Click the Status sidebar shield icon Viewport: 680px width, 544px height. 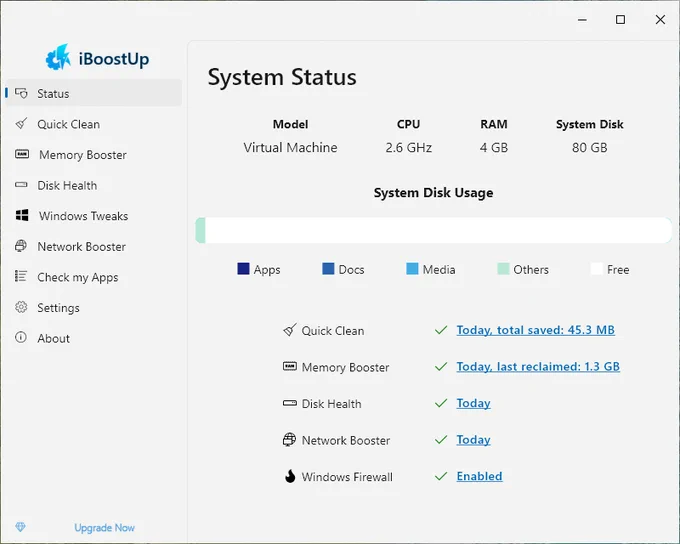tap(21, 93)
